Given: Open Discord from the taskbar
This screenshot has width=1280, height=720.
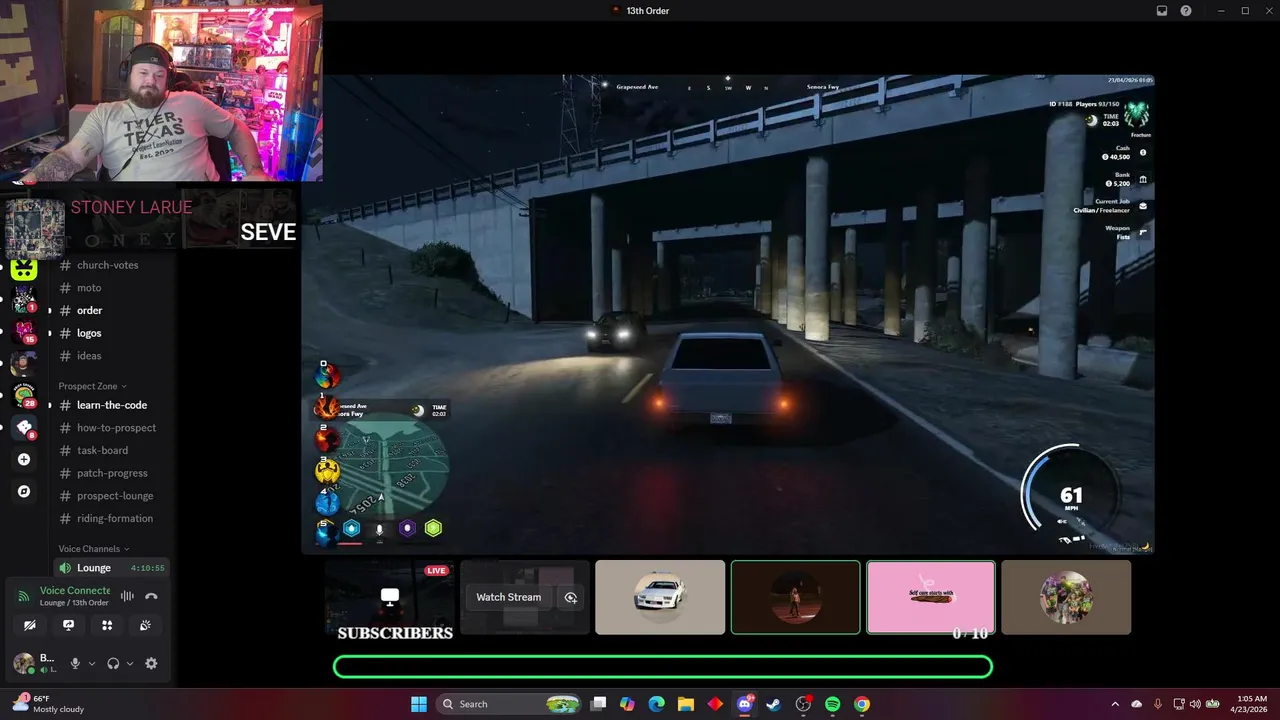Looking at the screenshot, I should (744, 704).
